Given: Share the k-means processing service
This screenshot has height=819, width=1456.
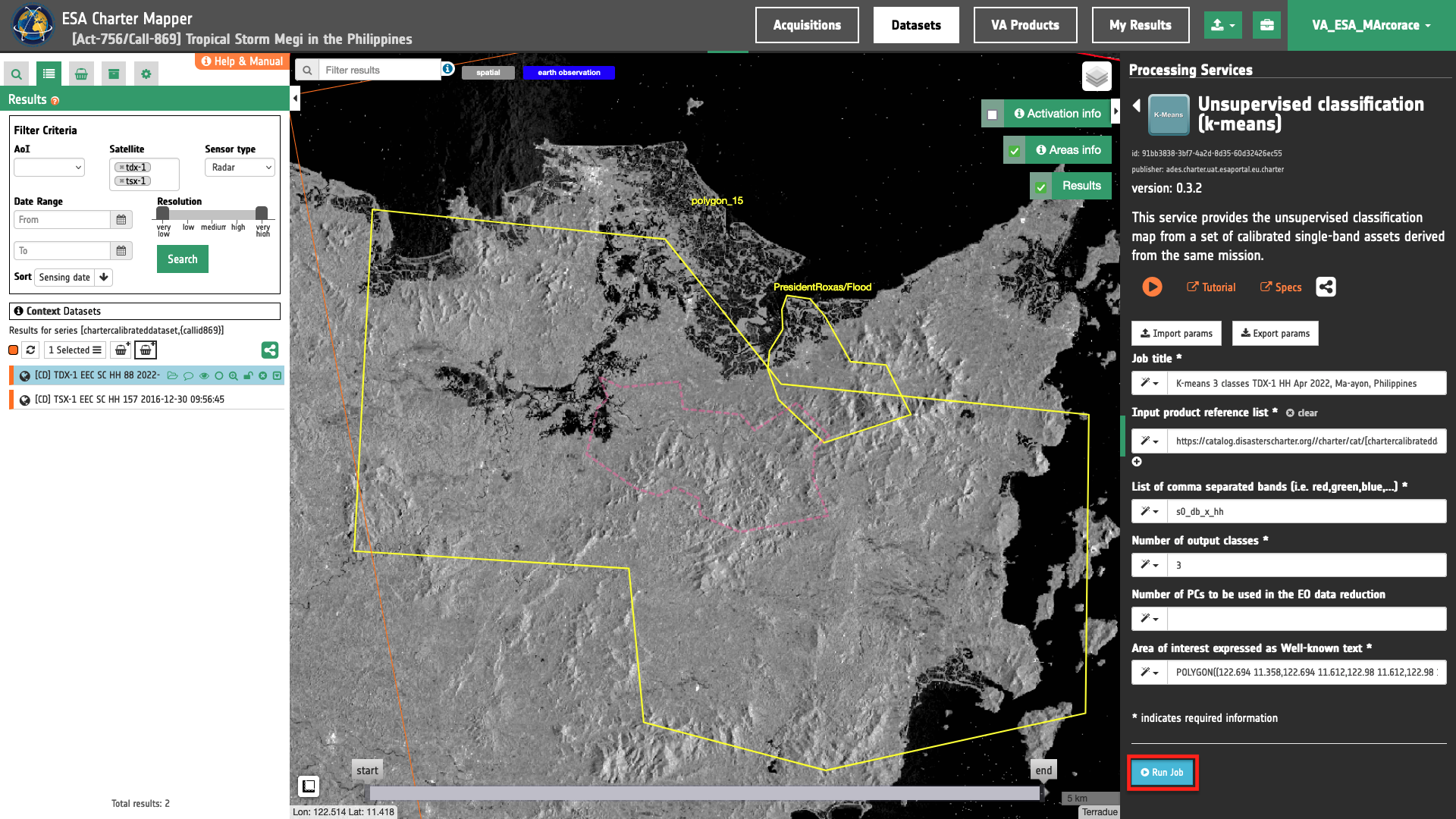Looking at the screenshot, I should [x=1326, y=287].
